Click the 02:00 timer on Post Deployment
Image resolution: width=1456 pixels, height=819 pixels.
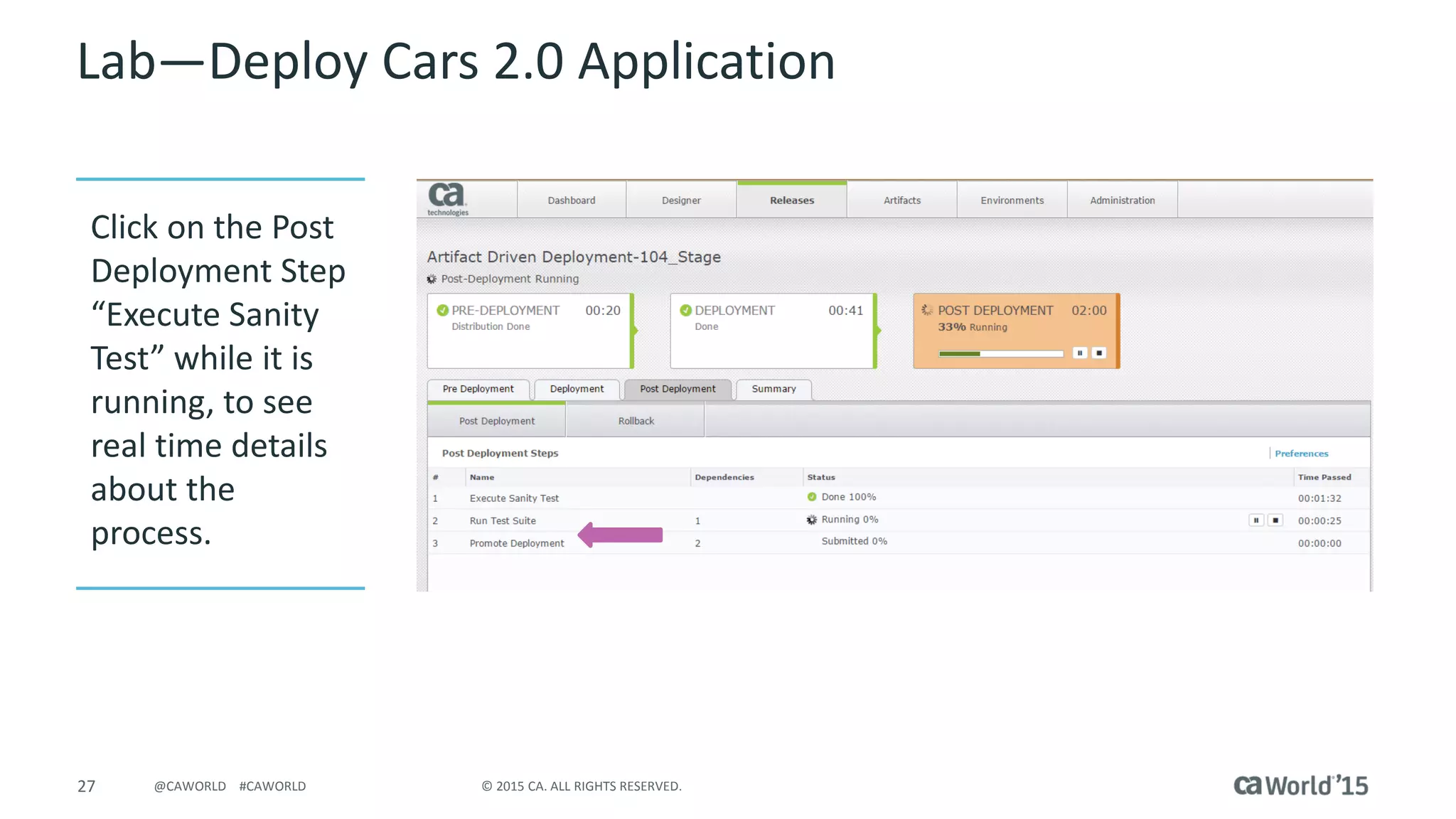point(1089,310)
